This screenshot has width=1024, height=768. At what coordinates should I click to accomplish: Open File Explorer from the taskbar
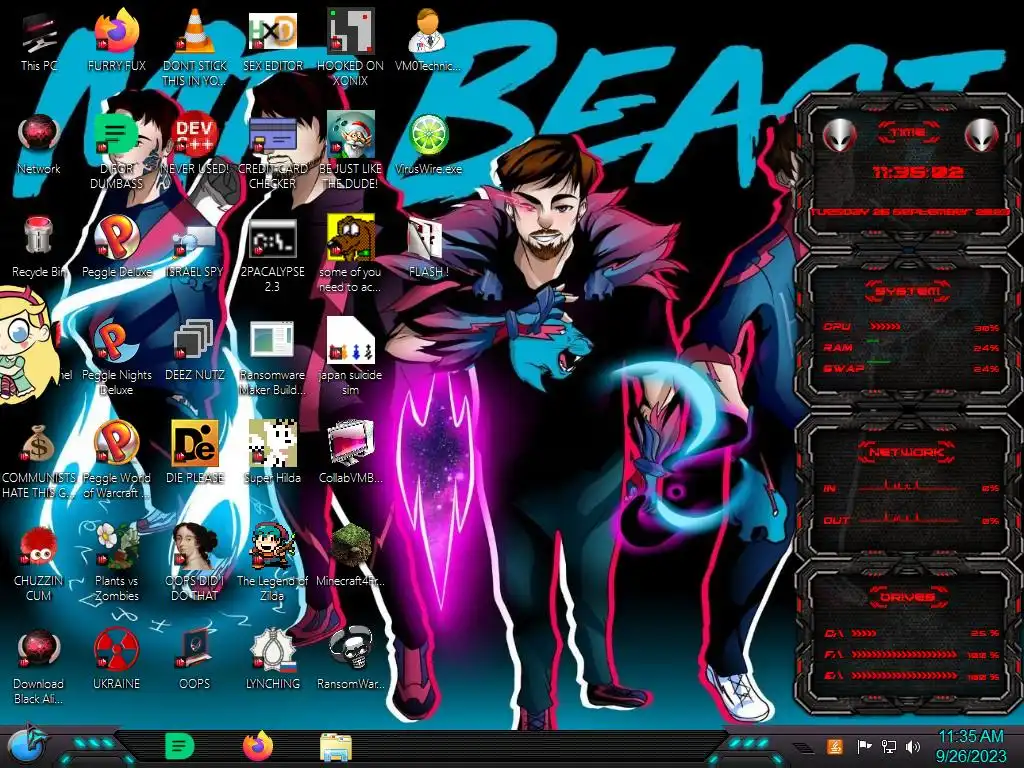tap(336, 746)
